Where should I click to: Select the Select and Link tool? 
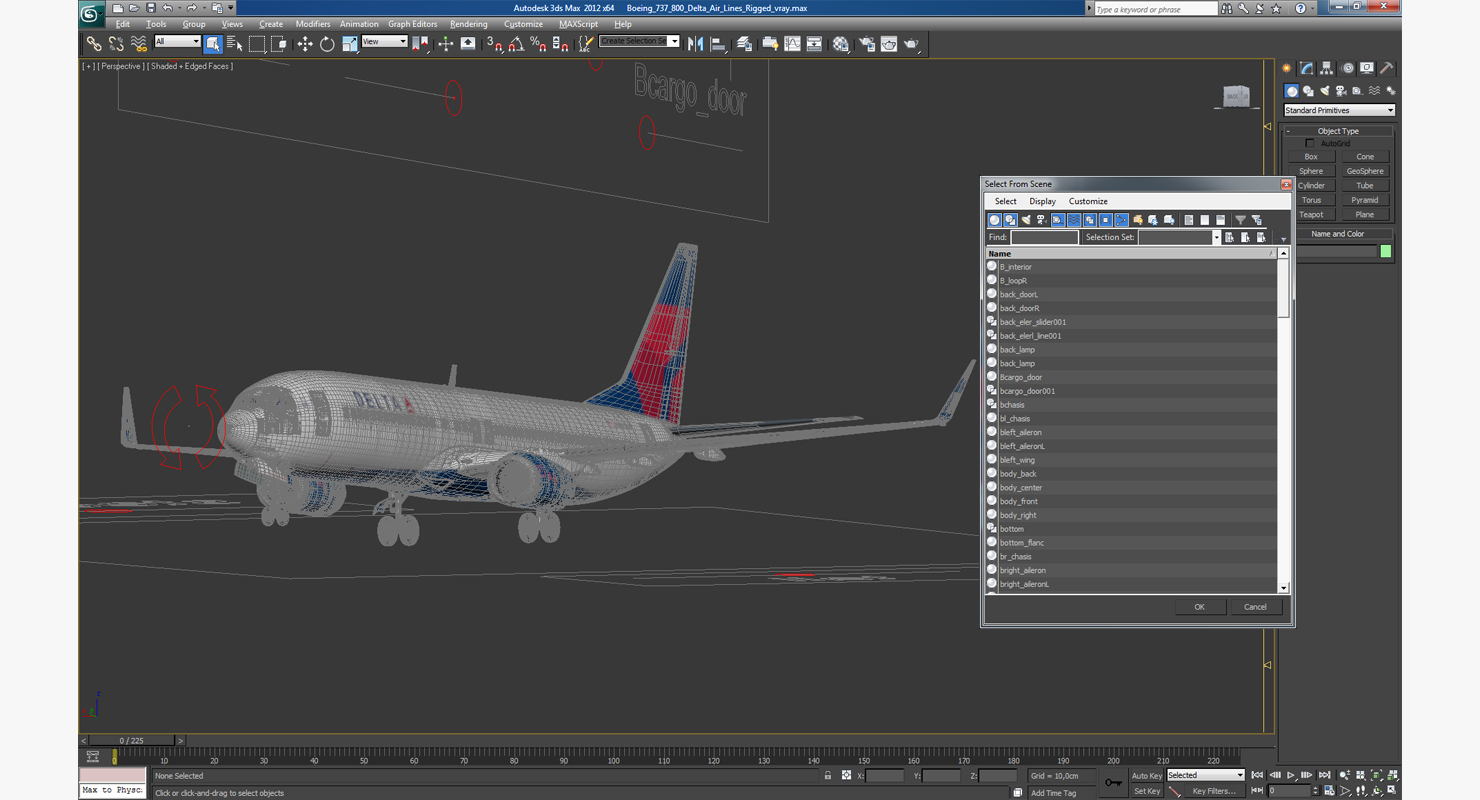(94, 44)
